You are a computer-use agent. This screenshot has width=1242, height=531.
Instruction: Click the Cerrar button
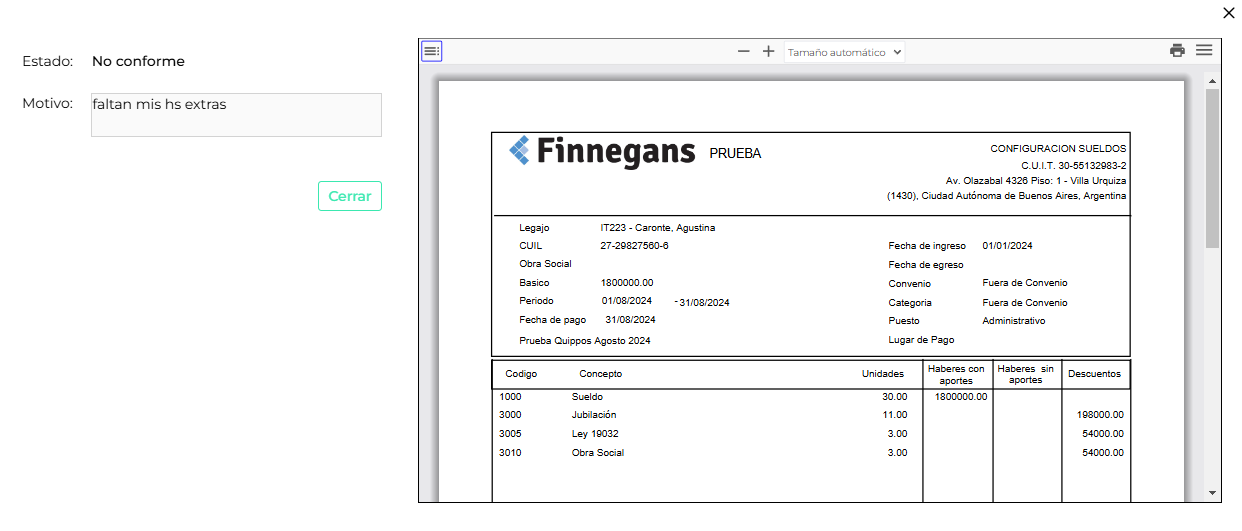350,196
